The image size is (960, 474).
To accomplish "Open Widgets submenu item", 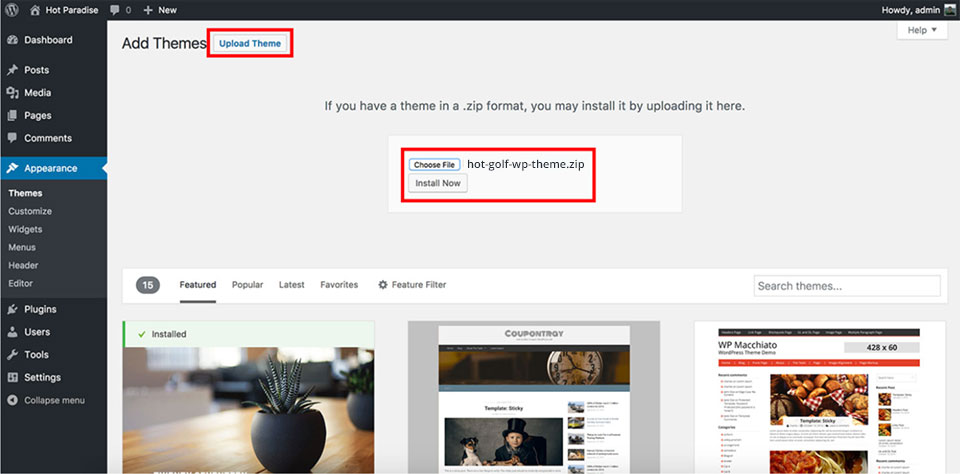I will [x=25, y=229].
